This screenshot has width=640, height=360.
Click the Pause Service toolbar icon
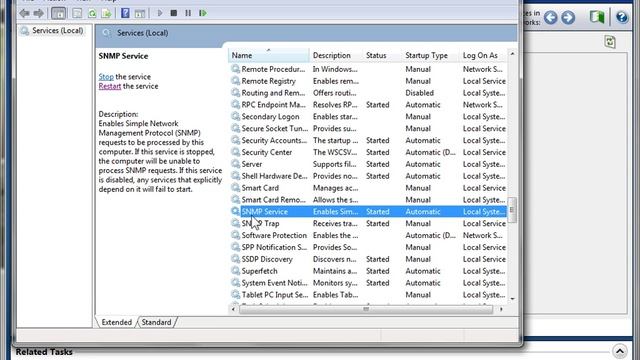coord(188,13)
